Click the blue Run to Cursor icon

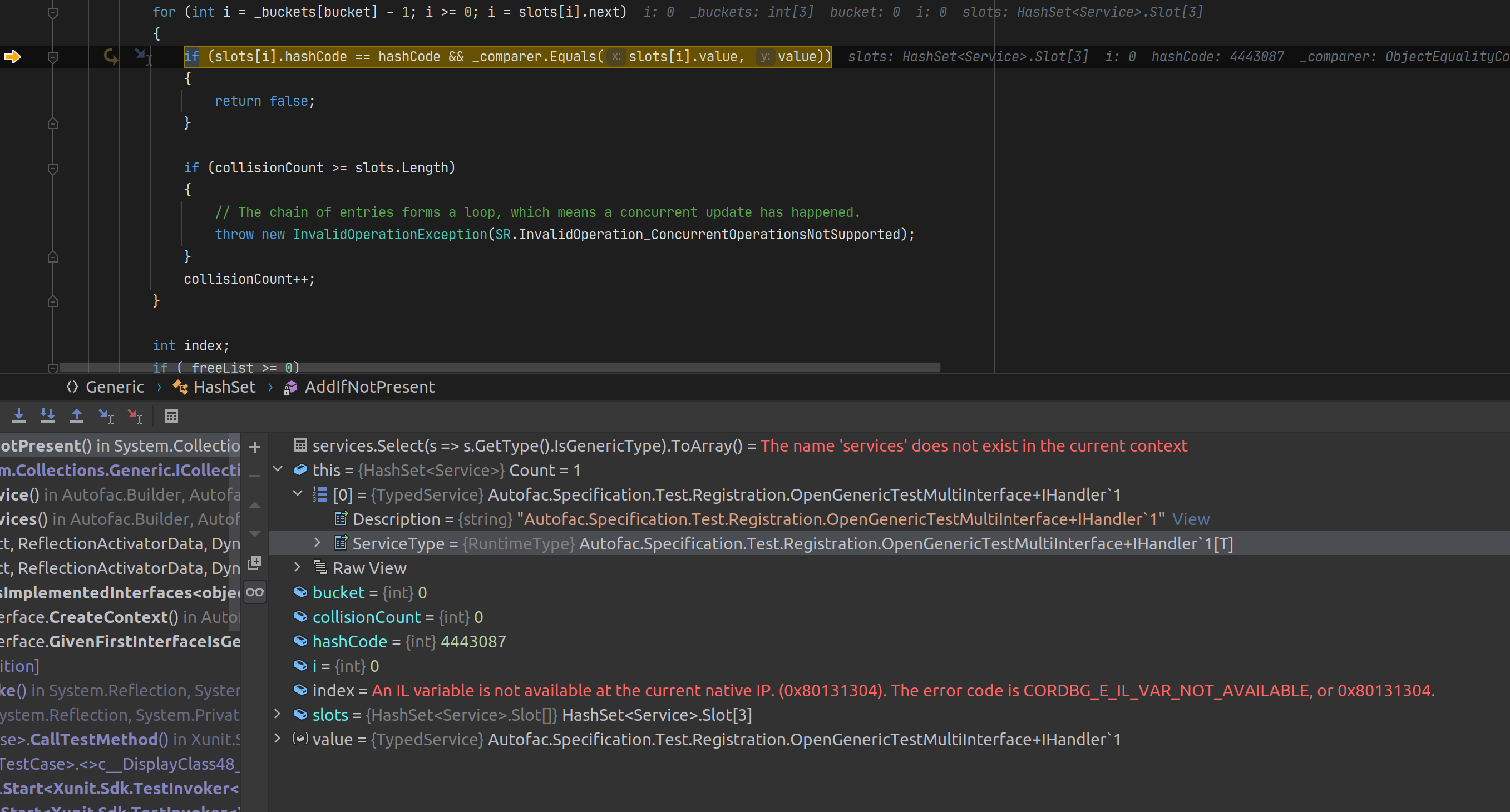pyautogui.click(x=106, y=416)
